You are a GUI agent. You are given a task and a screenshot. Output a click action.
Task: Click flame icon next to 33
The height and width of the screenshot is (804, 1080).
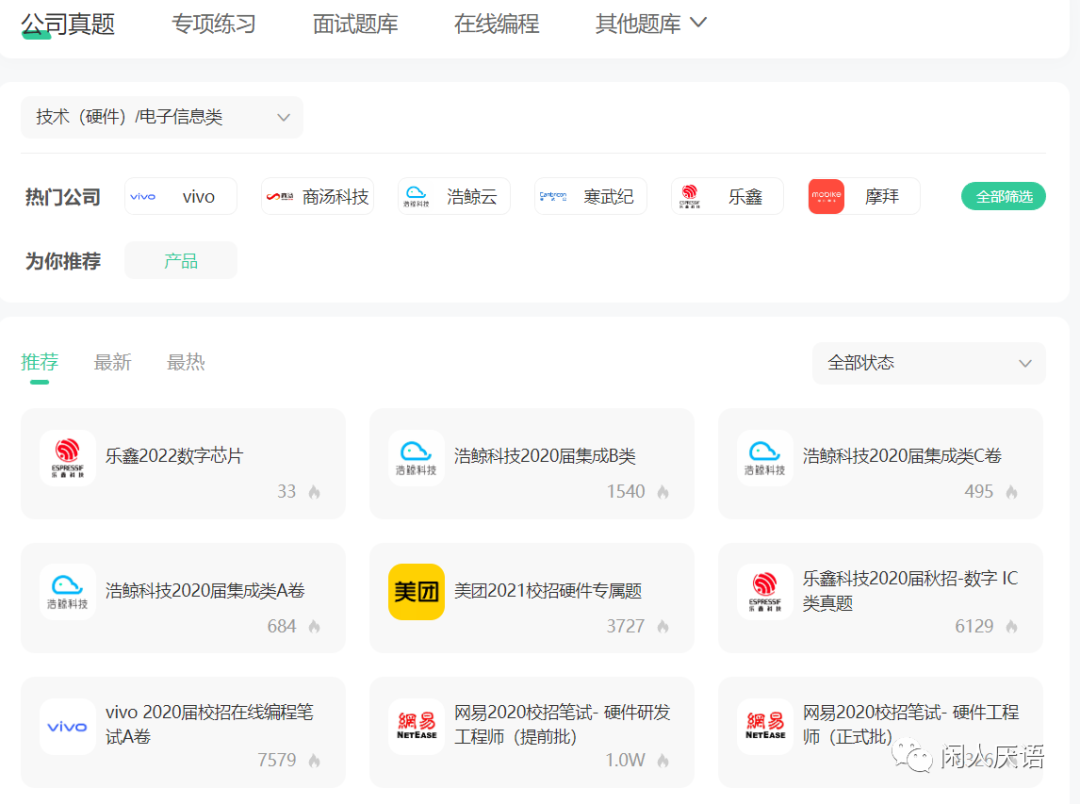pyautogui.click(x=314, y=492)
